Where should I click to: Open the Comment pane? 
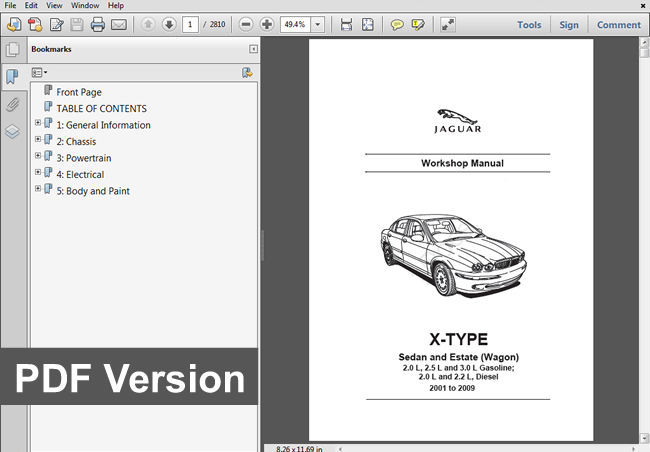[x=618, y=25]
